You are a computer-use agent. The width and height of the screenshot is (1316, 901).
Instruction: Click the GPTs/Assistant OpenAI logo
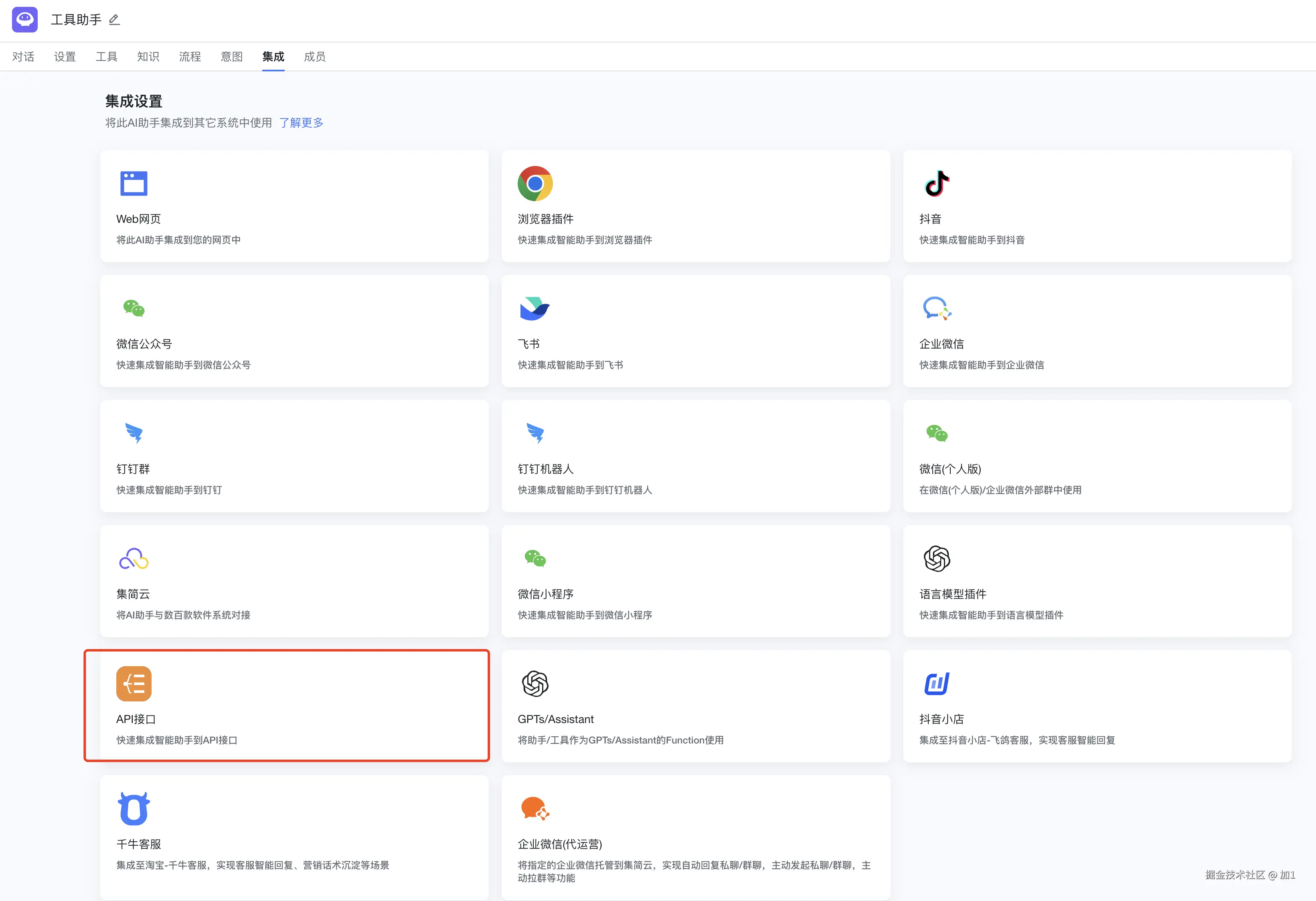[534, 683]
